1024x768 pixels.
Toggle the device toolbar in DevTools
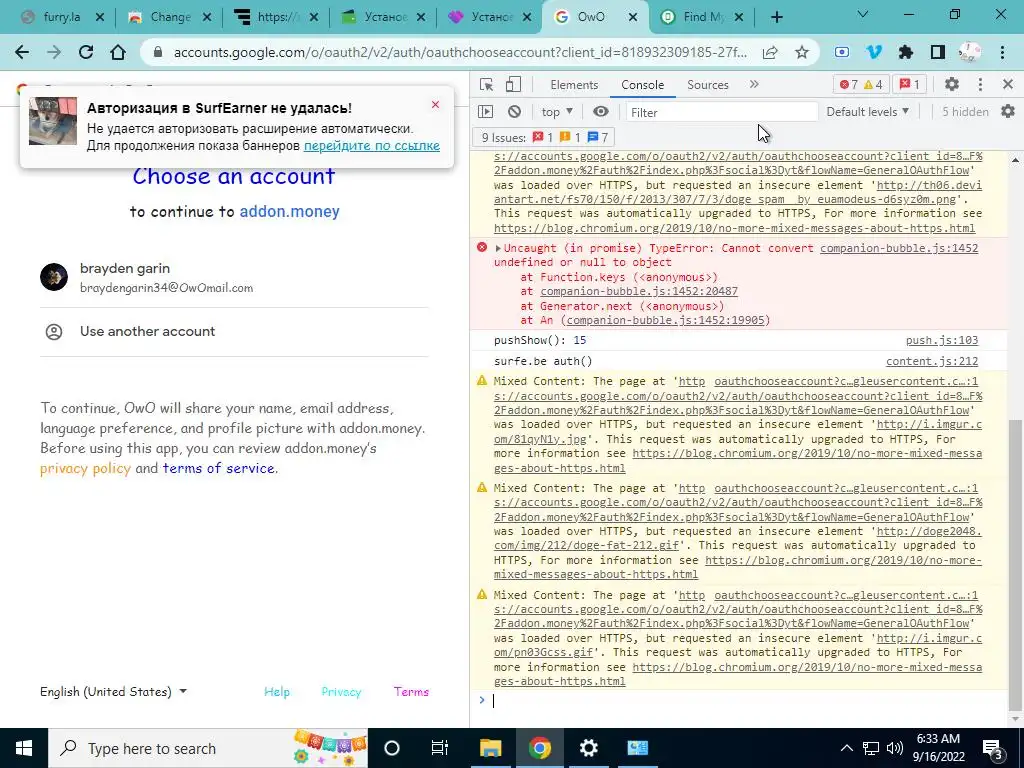513,84
